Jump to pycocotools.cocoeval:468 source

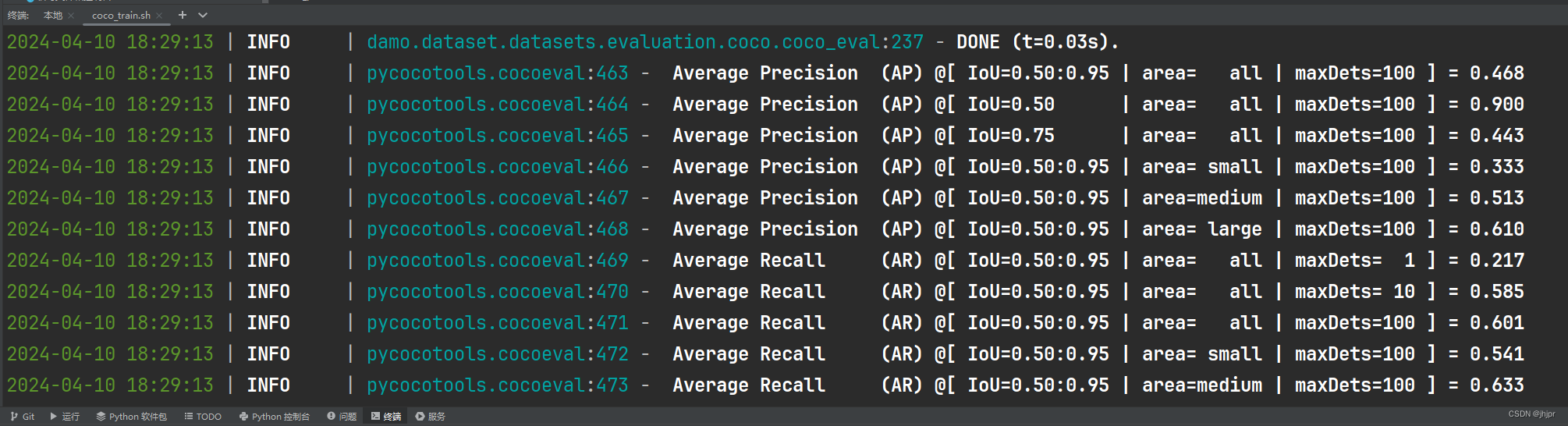pos(498,229)
